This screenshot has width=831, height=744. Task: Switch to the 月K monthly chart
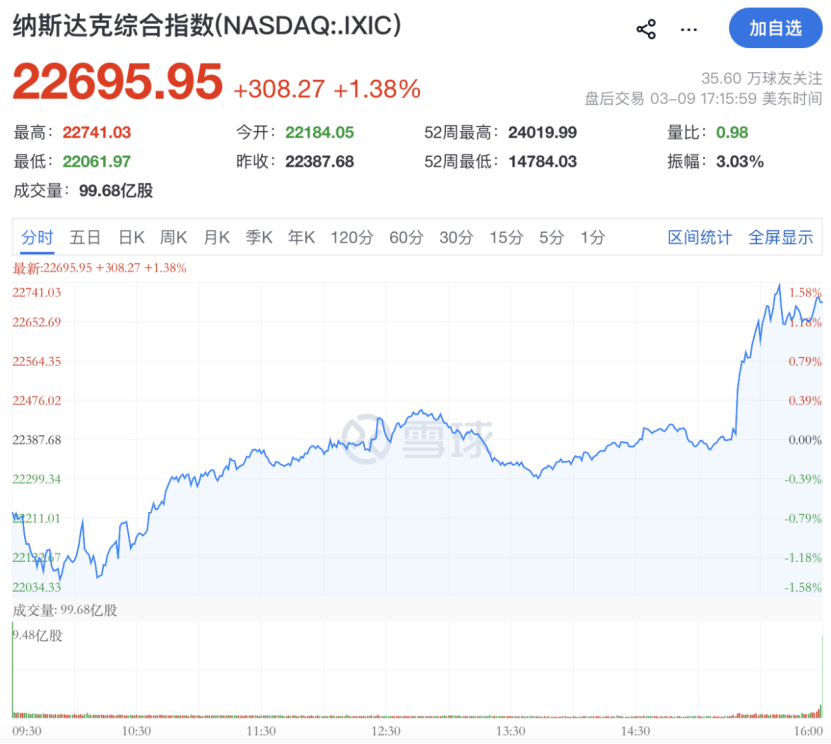click(216, 237)
